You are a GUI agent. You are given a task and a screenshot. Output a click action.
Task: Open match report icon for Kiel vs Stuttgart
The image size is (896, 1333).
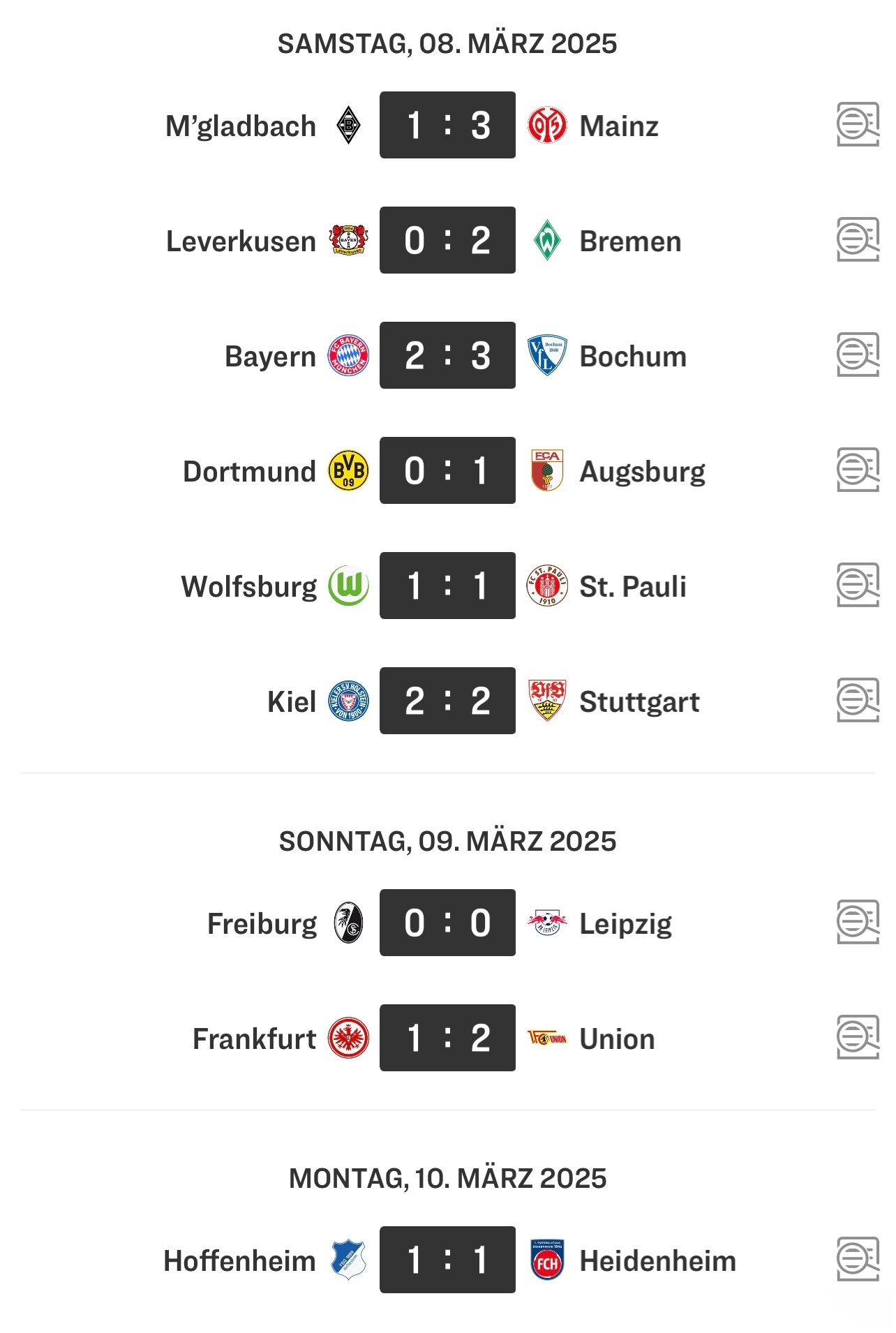[x=857, y=701]
